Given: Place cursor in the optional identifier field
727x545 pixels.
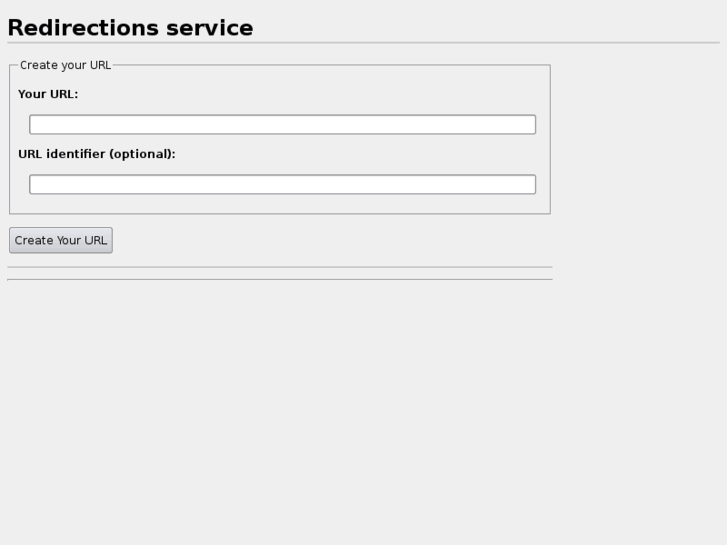Looking at the screenshot, I should 282,185.
